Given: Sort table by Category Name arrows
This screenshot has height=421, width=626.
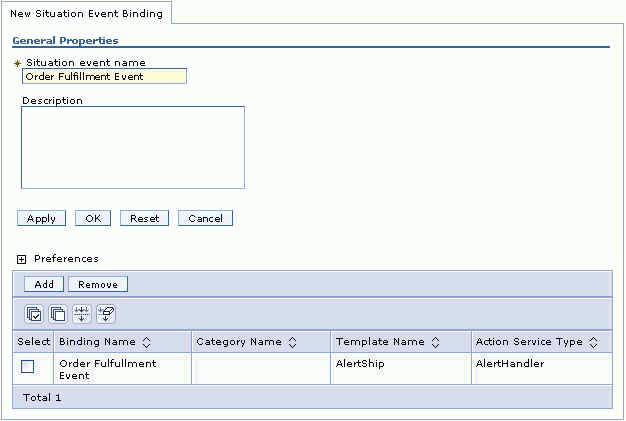Looking at the screenshot, I should coord(292,342).
